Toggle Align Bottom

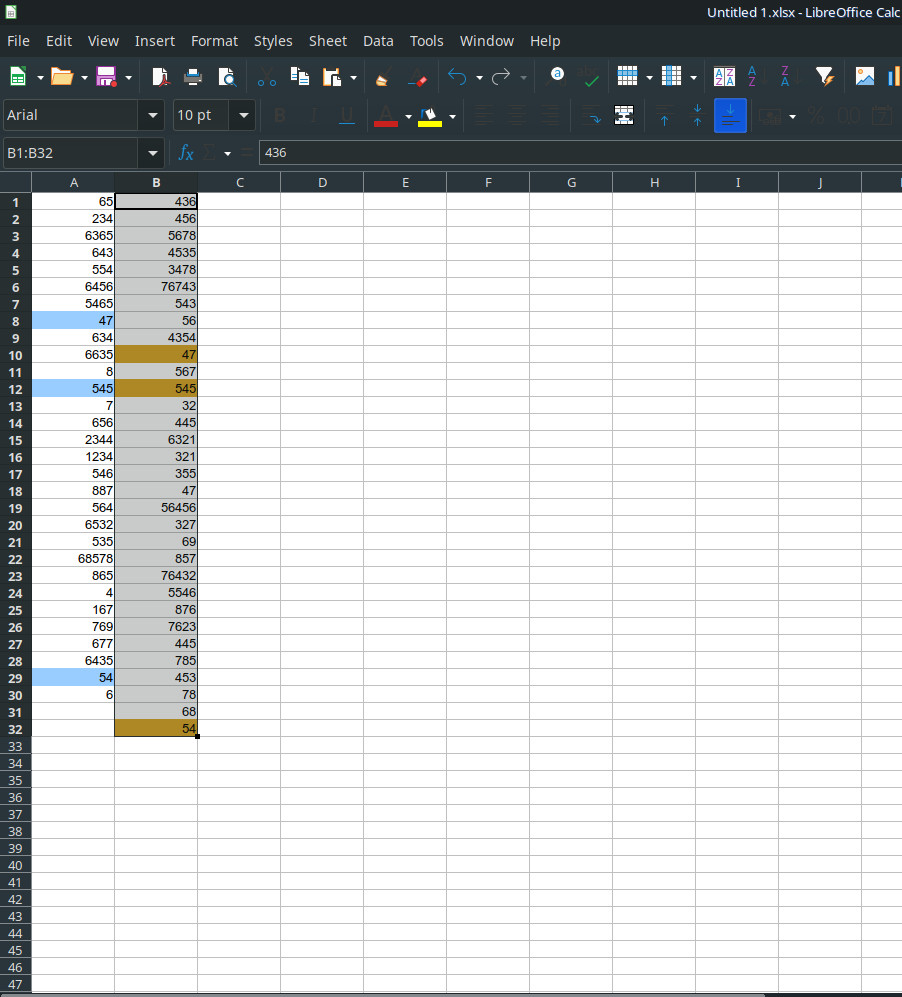730,115
